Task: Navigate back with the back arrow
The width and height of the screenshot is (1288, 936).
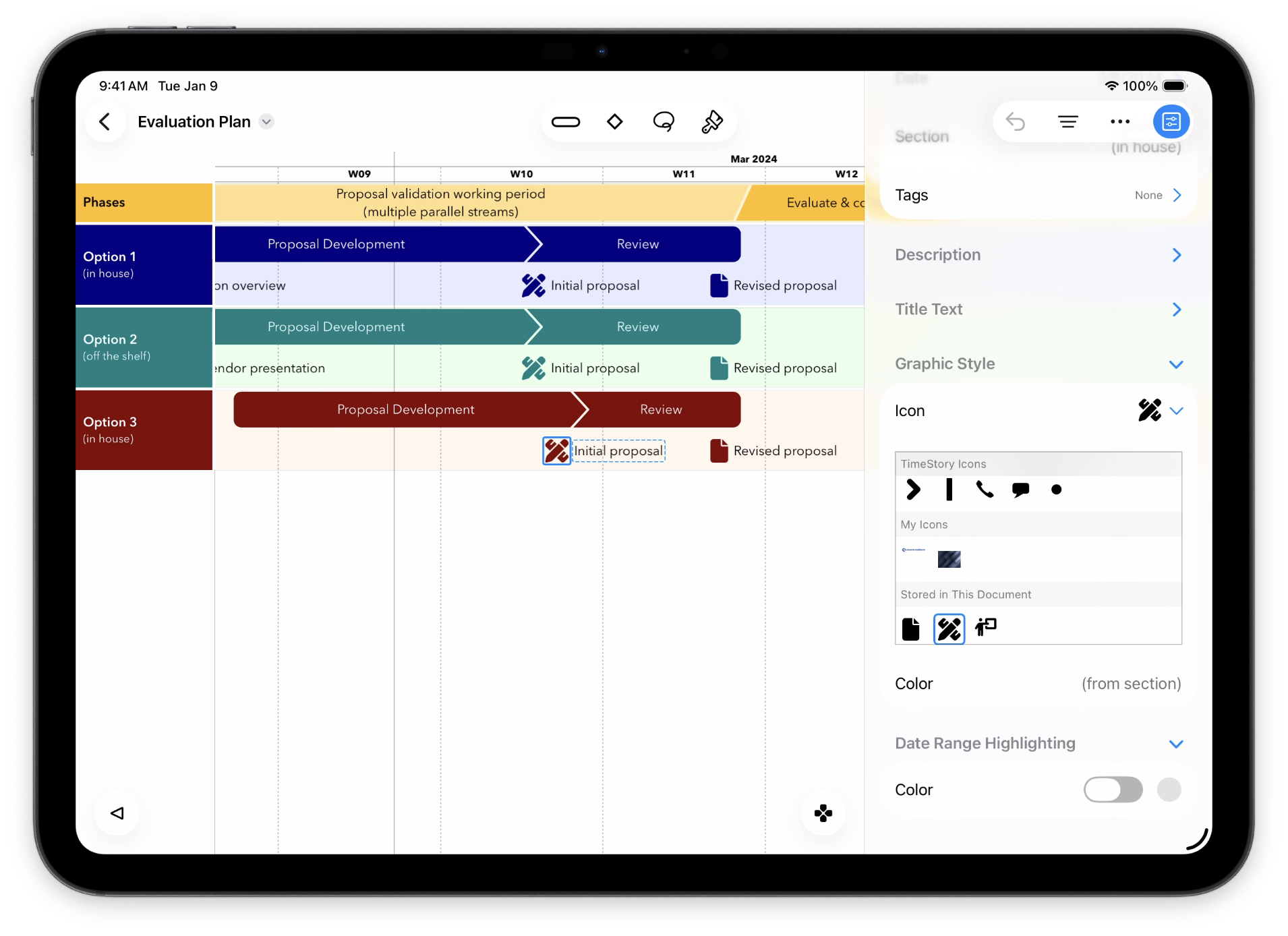Action: tap(105, 121)
